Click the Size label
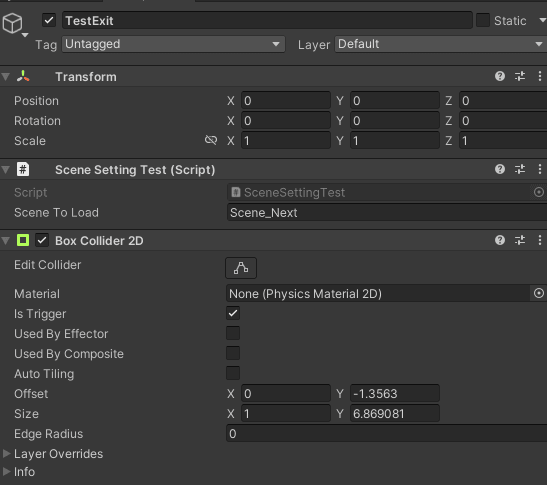 pos(26,414)
